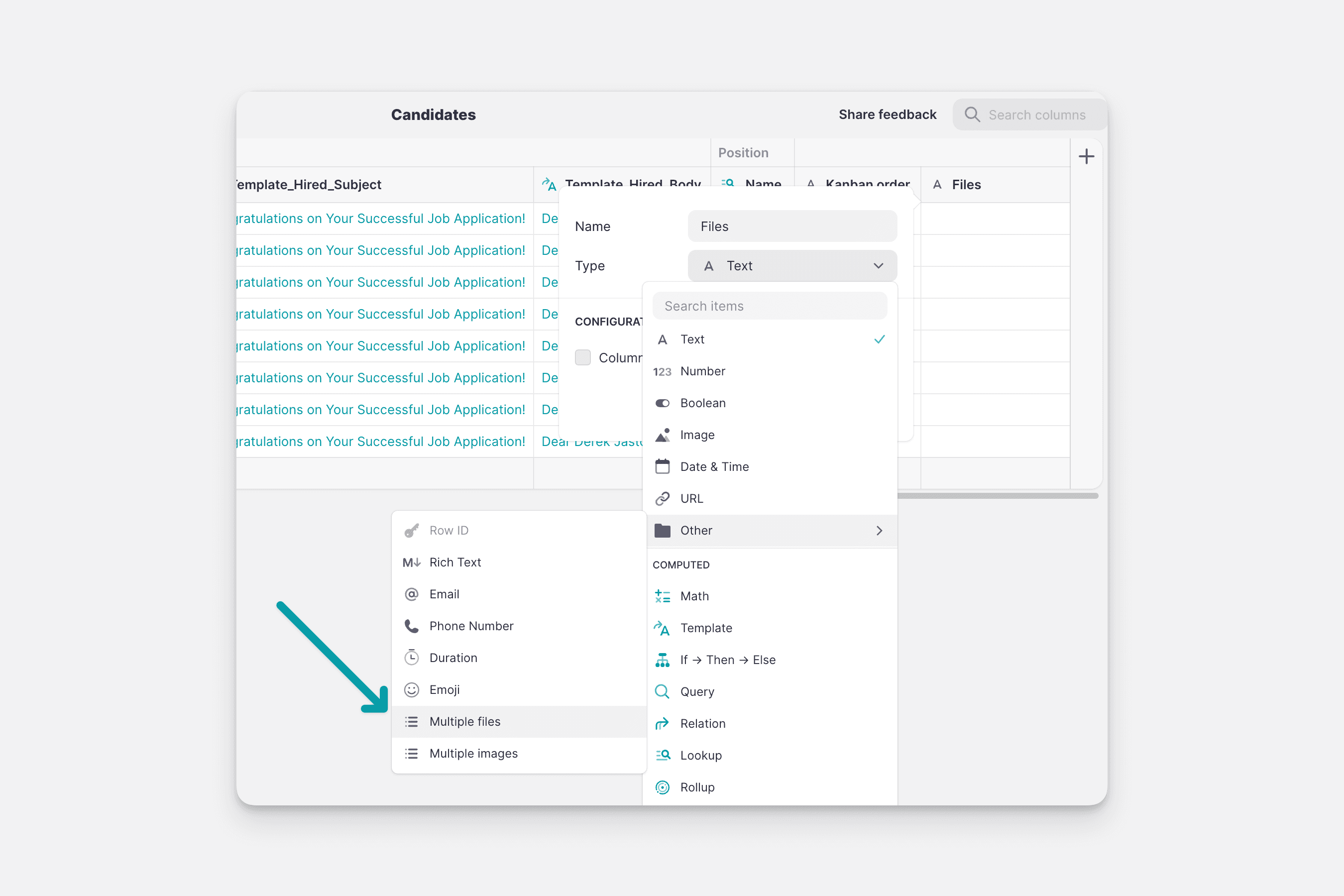Click the Query magnifier icon
The image size is (1344, 896).
(x=662, y=692)
